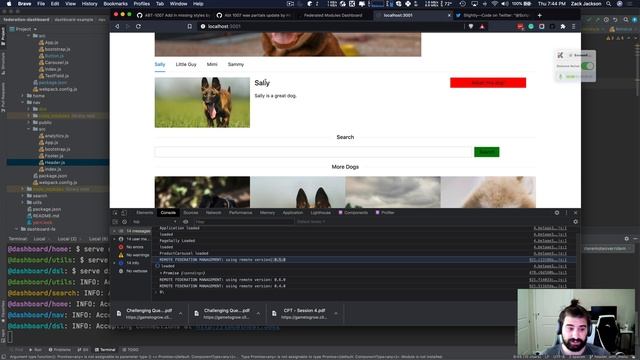Open the Brave Rewards triangle icon
The width and height of the screenshot is (640, 360).
(x=482, y=26)
